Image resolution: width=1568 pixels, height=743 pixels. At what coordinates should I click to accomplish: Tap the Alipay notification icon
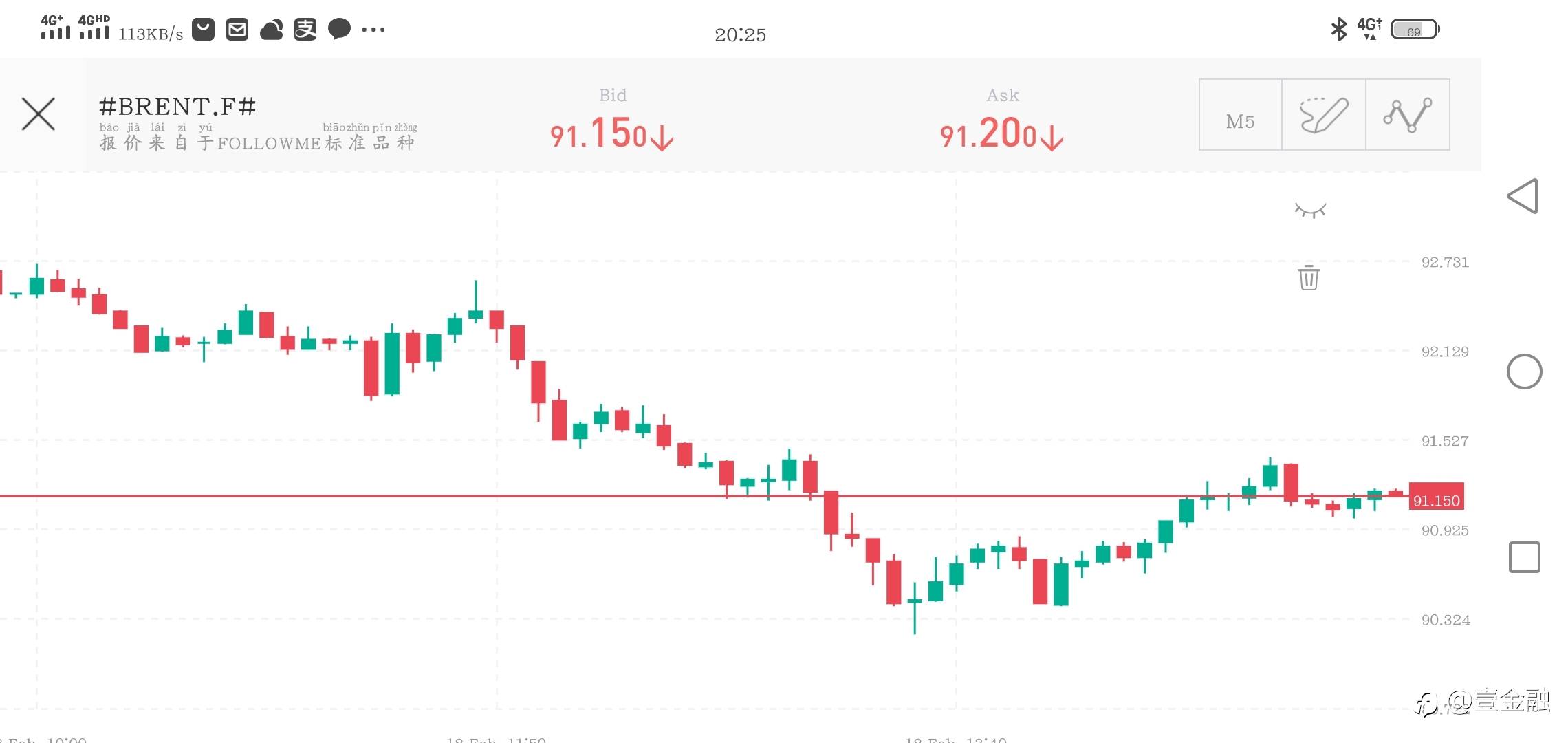(x=305, y=30)
